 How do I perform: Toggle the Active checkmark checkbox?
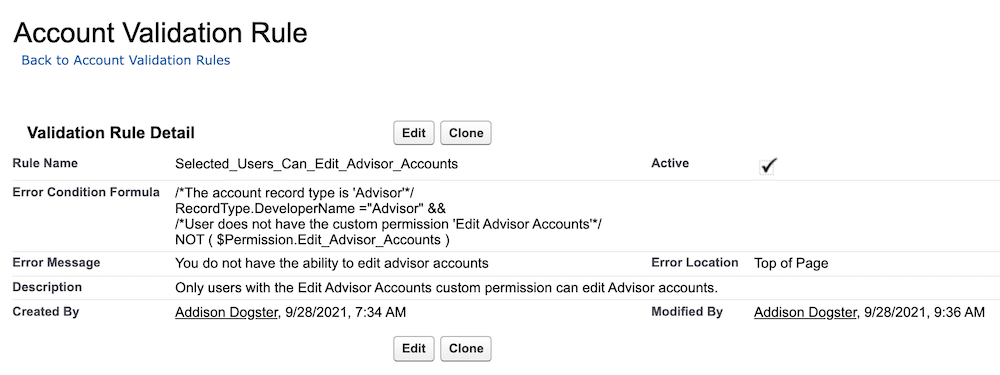(768, 166)
